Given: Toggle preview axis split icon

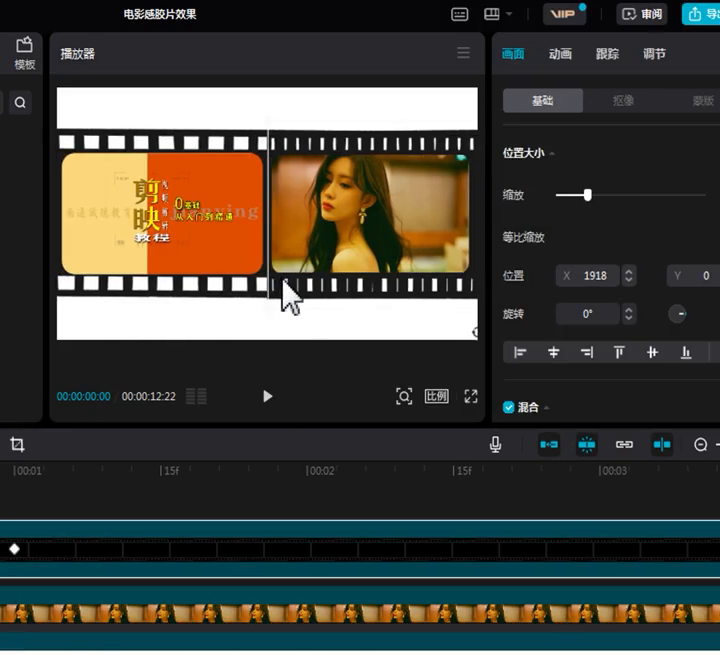Looking at the screenshot, I should 662,445.
